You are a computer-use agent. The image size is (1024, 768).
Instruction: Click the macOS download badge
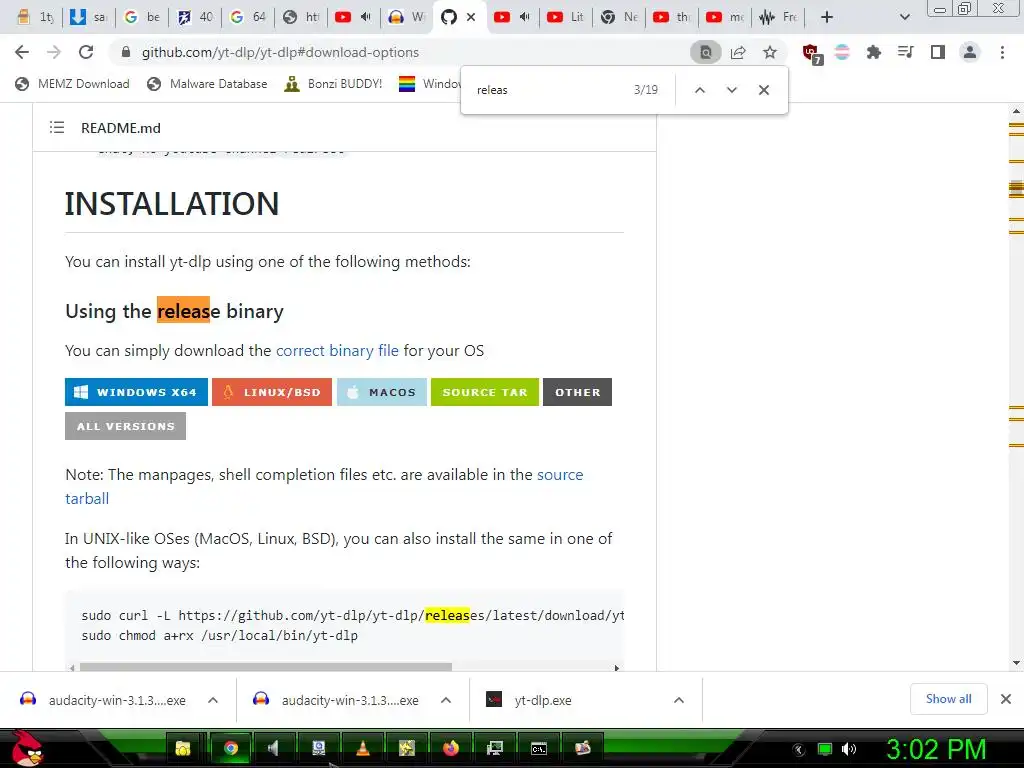[382, 392]
